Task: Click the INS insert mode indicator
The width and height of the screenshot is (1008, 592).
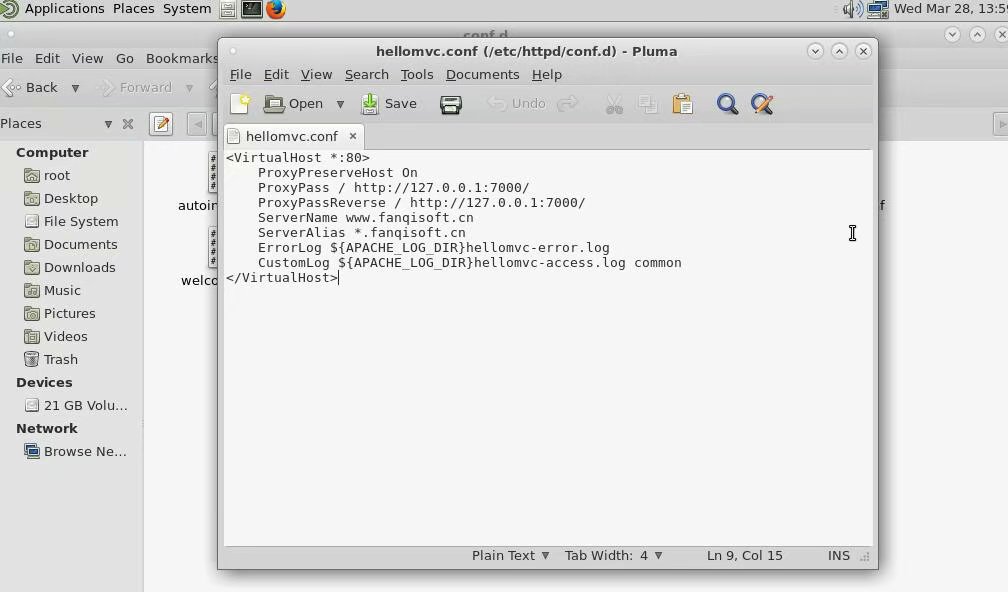Action: (838, 555)
